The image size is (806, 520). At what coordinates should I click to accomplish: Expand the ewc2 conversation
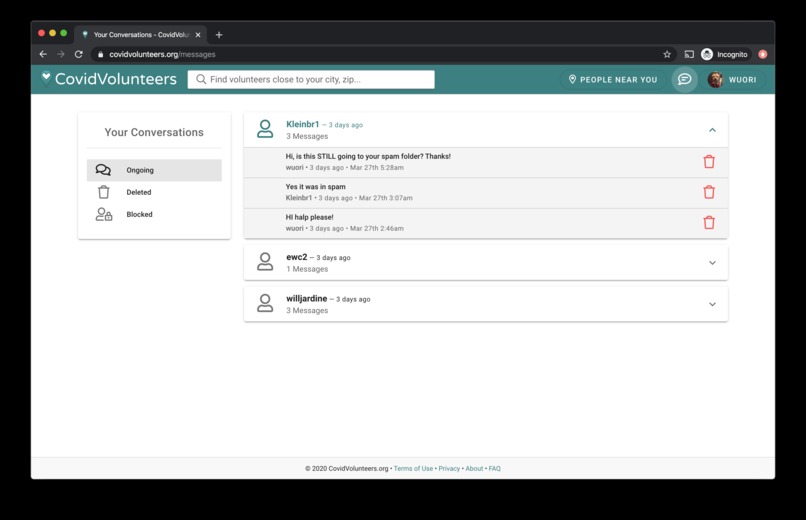coord(712,263)
